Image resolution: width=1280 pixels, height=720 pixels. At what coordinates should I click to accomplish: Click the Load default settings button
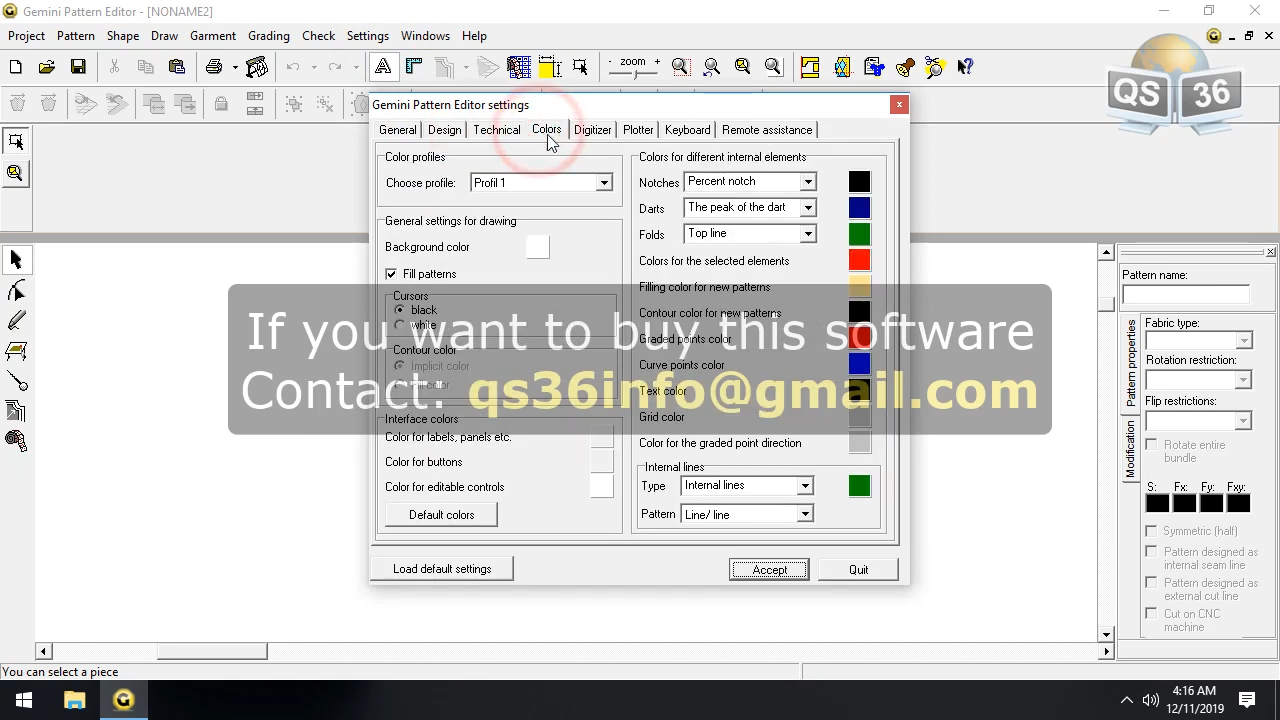click(442, 569)
